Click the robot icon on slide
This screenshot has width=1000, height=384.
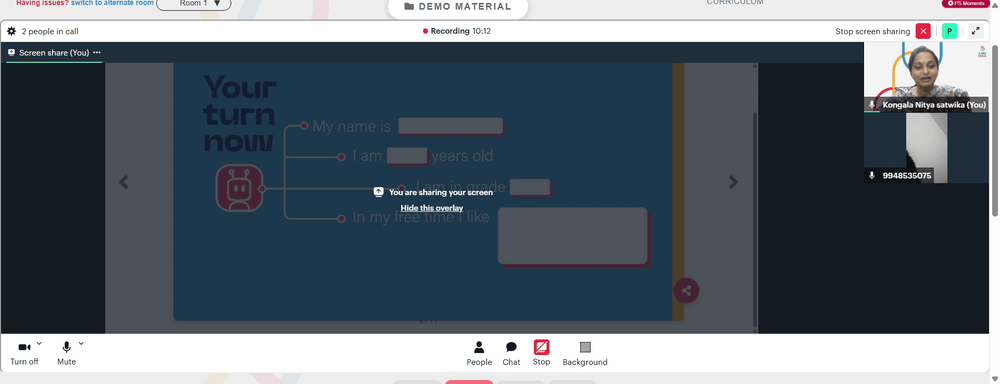tap(239, 188)
